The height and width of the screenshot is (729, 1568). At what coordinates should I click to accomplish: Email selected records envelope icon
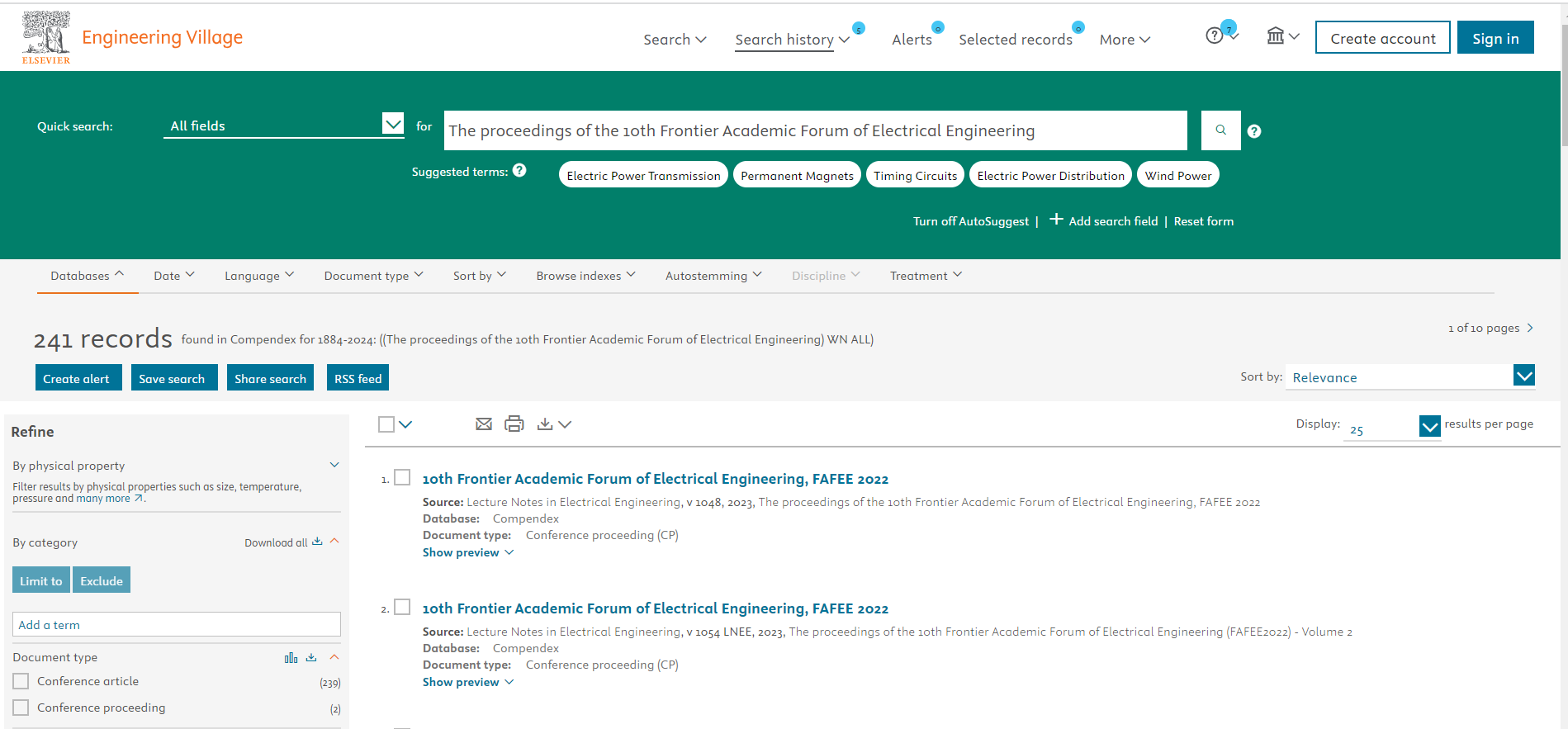tap(484, 424)
